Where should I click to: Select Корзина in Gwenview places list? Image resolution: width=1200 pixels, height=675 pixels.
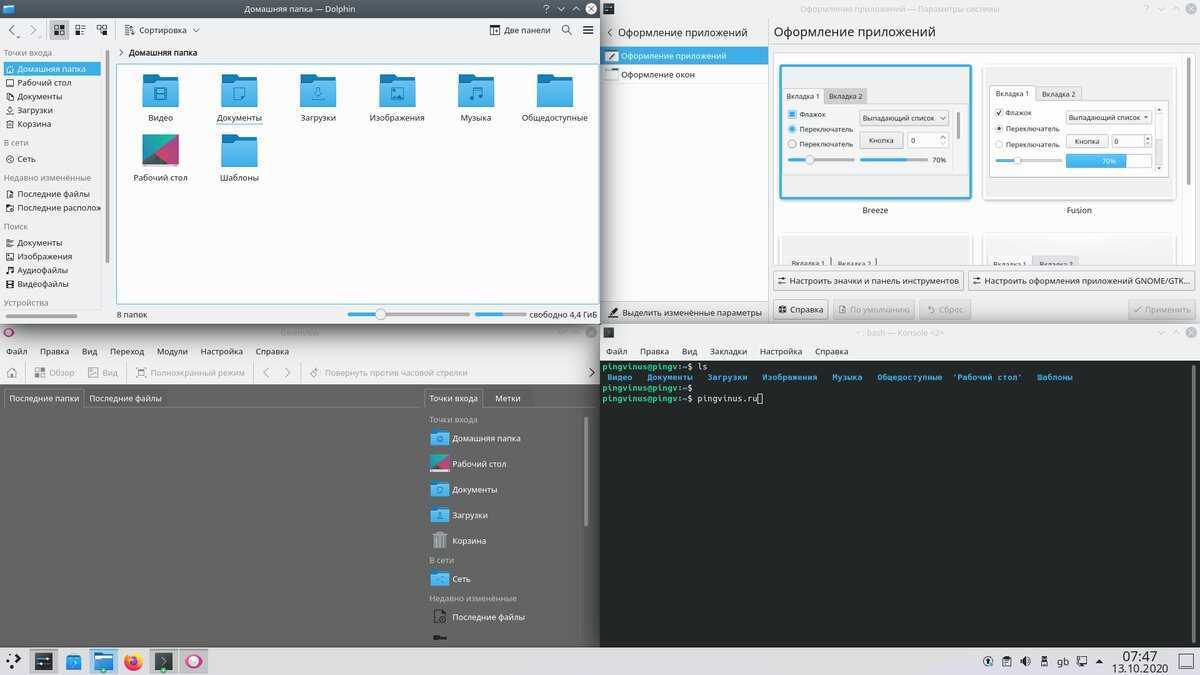point(458,540)
